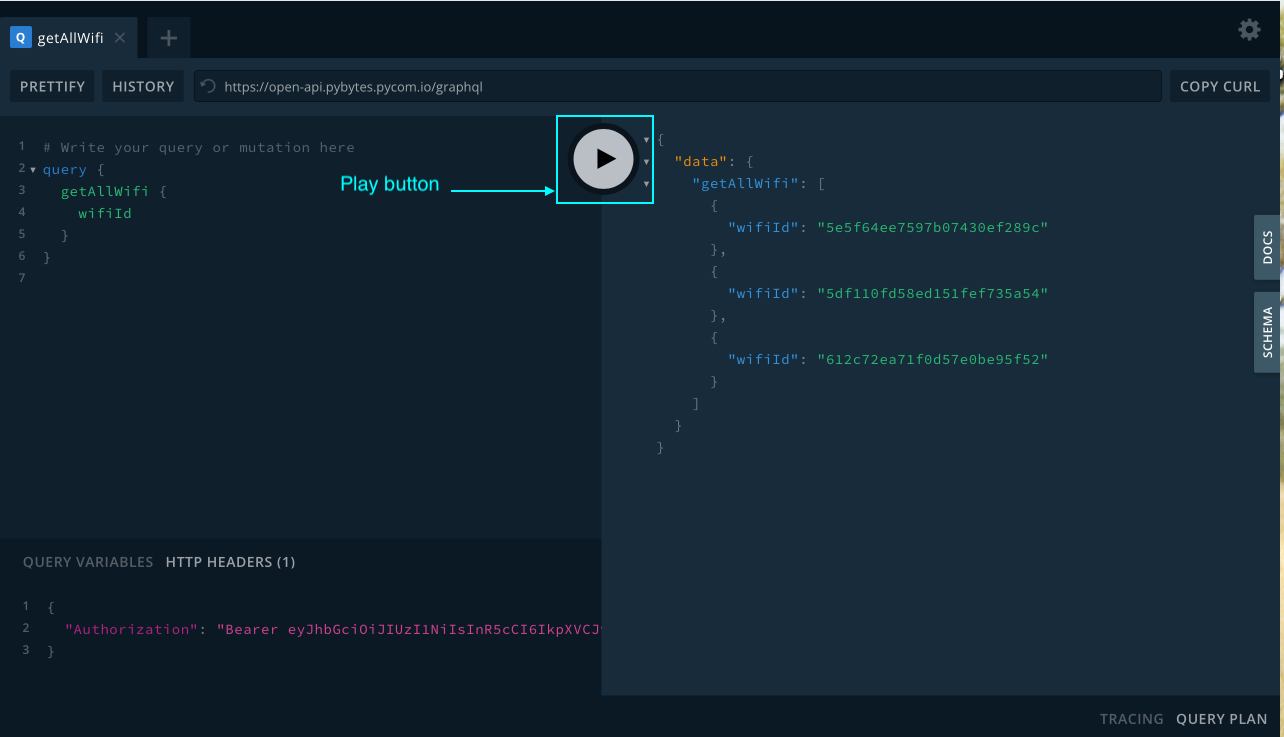Image resolution: width=1284 pixels, height=737 pixels.
Task: Close the getAllWifi tab
Action: (x=120, y=38)
